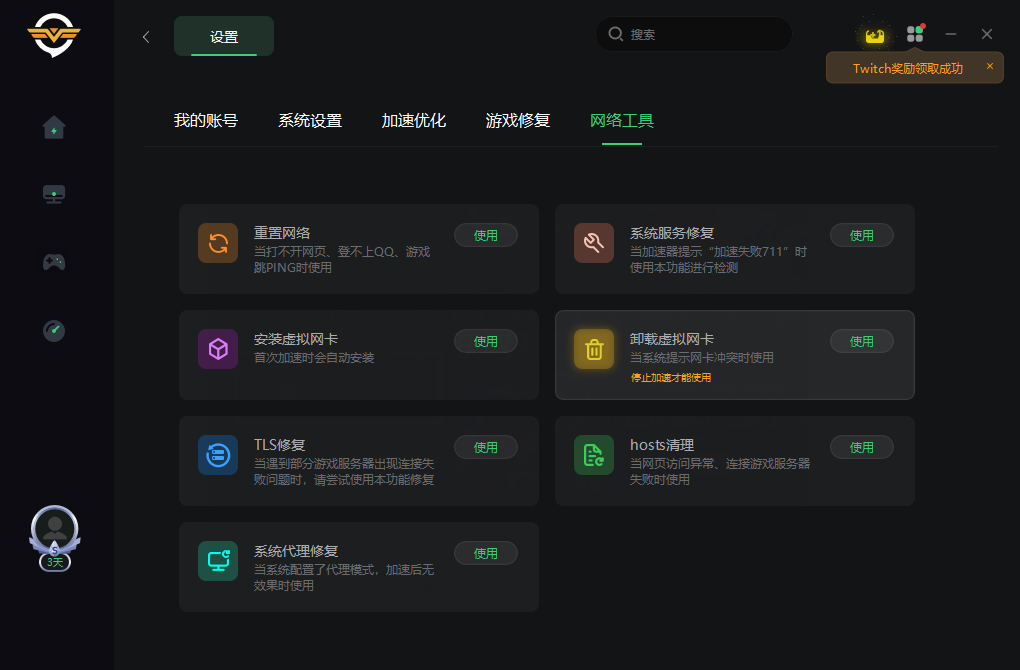Switch to the 我的账号 tab
1020x670 pixels.
click(206, 121)
